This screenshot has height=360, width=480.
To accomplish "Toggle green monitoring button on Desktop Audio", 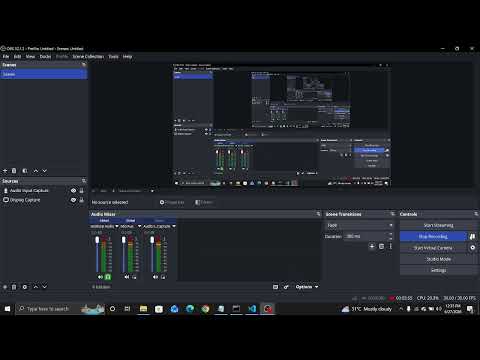I will click(108, 277).
